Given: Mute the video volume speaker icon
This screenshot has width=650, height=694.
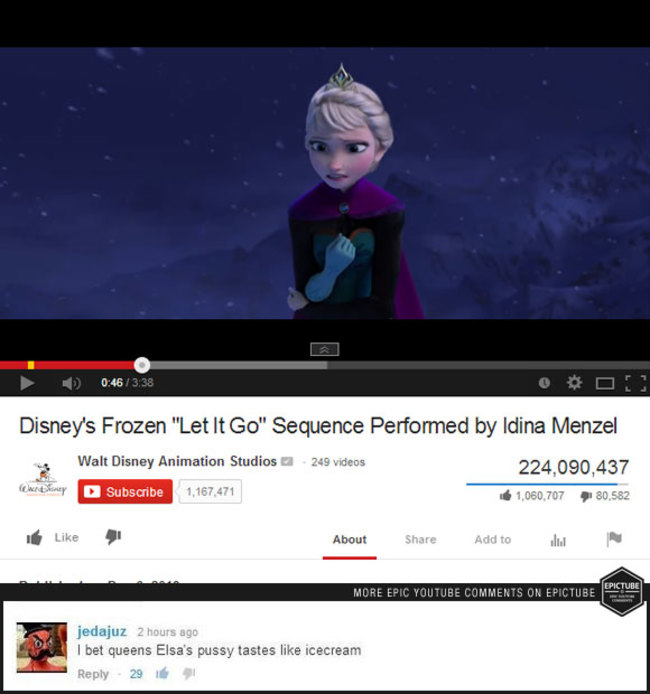Looking at the screenshot, I should tap(71, 383).
